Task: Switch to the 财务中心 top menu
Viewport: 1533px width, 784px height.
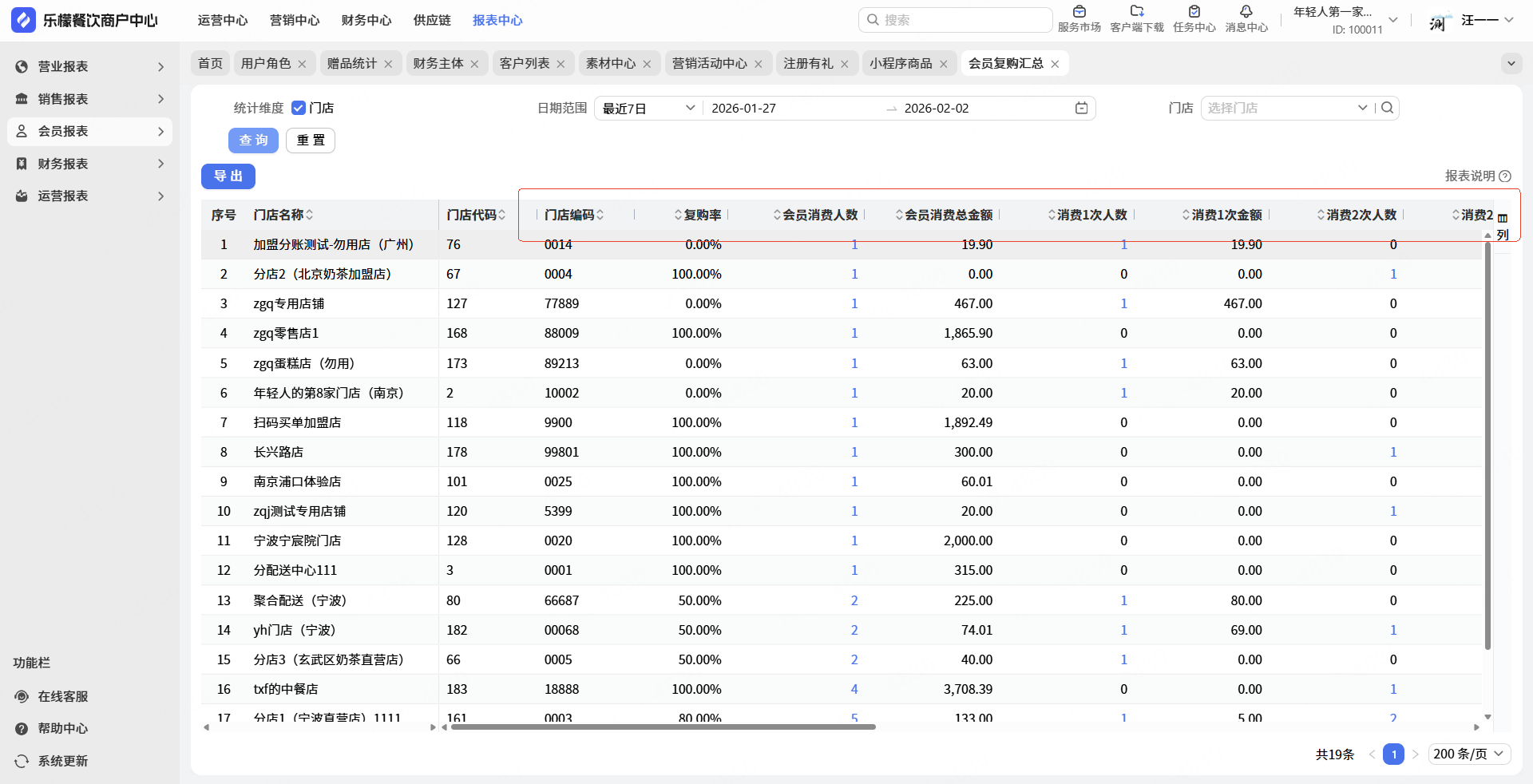Action: click(366, 20)
